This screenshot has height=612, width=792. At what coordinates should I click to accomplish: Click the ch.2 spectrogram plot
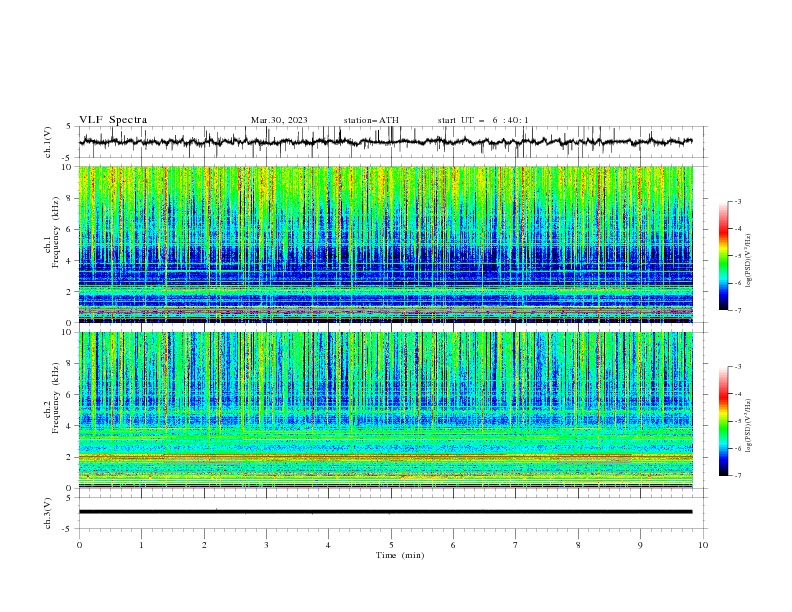(385, 410)
